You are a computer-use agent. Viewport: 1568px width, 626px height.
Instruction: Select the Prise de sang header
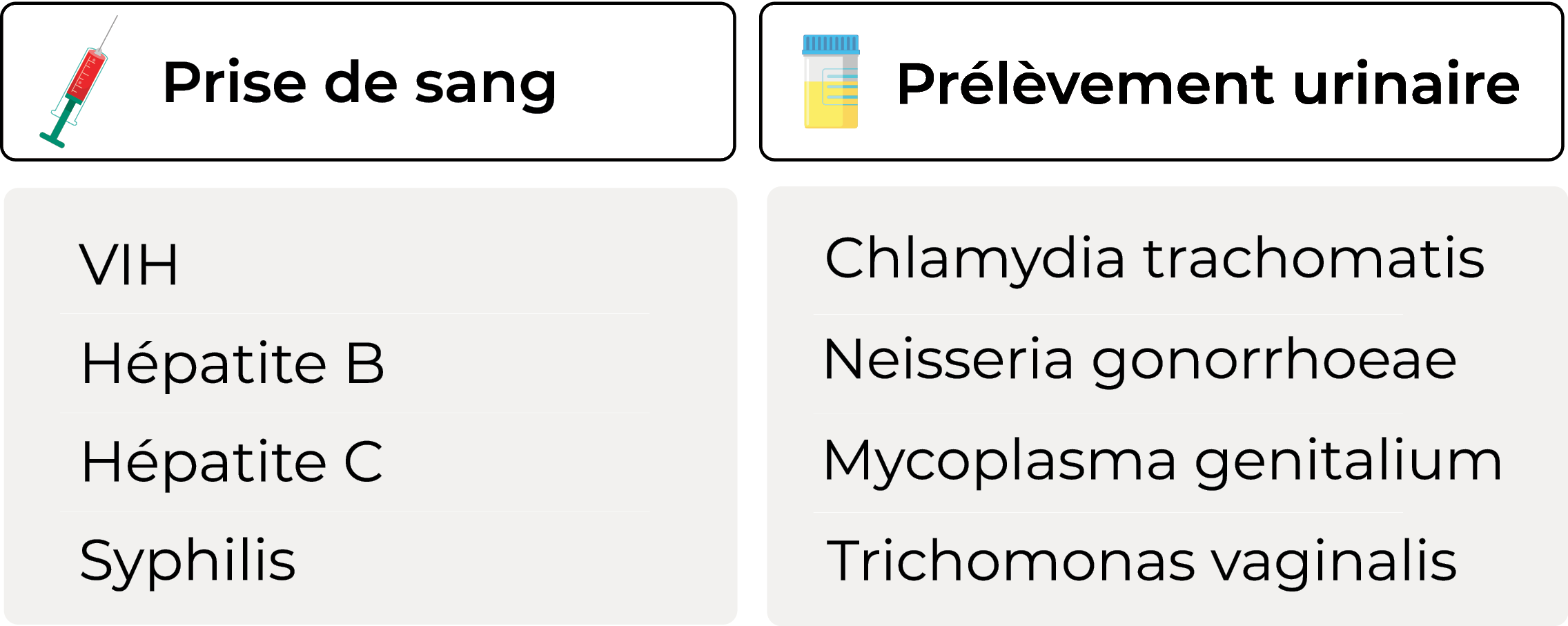369,81
